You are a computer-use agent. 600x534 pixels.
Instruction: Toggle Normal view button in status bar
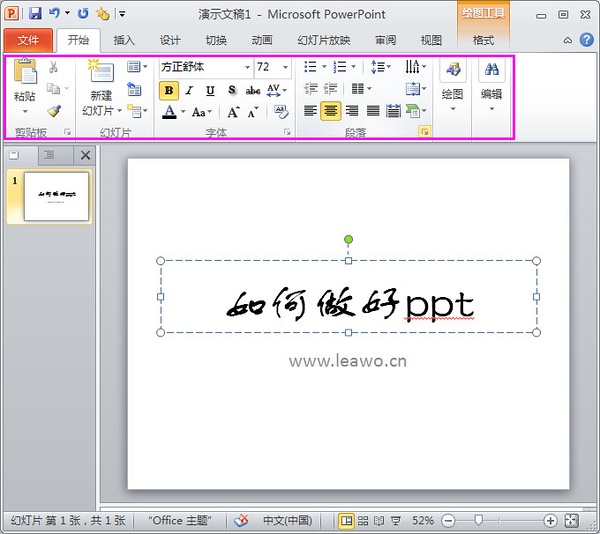(346, 521)
